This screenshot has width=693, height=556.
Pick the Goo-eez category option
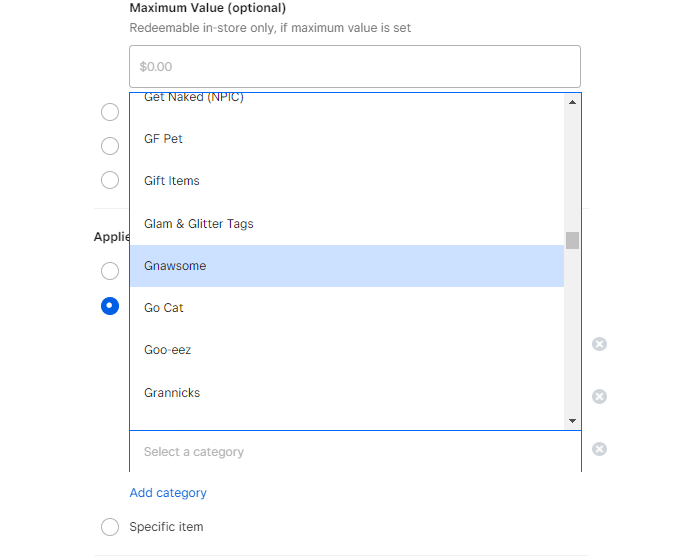coord(346,350)
